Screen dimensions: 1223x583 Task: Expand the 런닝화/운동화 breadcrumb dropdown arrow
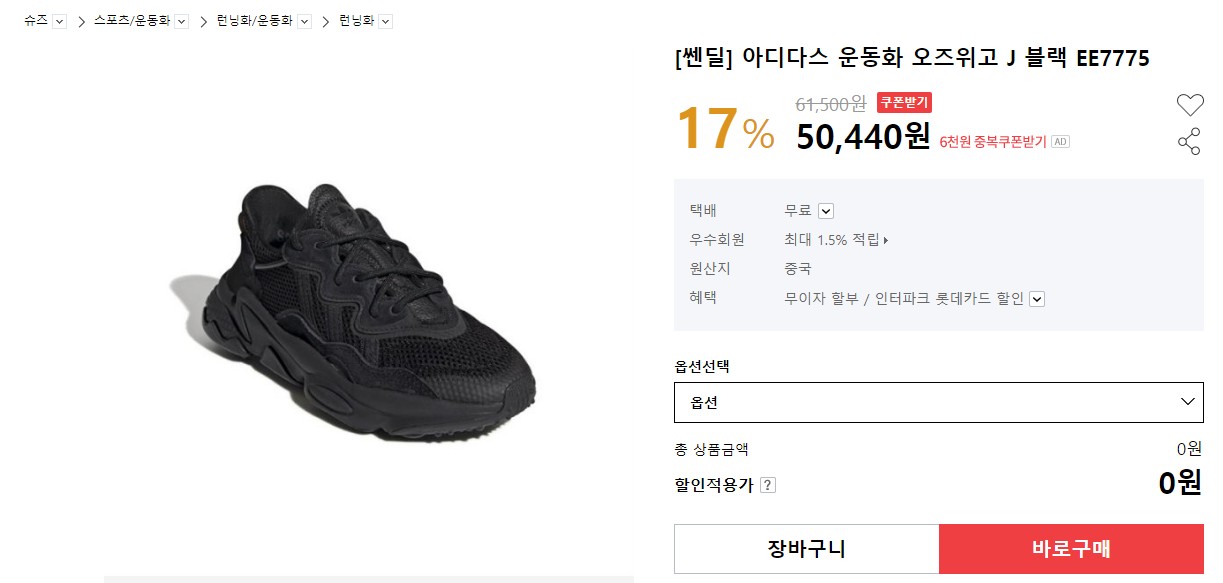click(304, 21)
